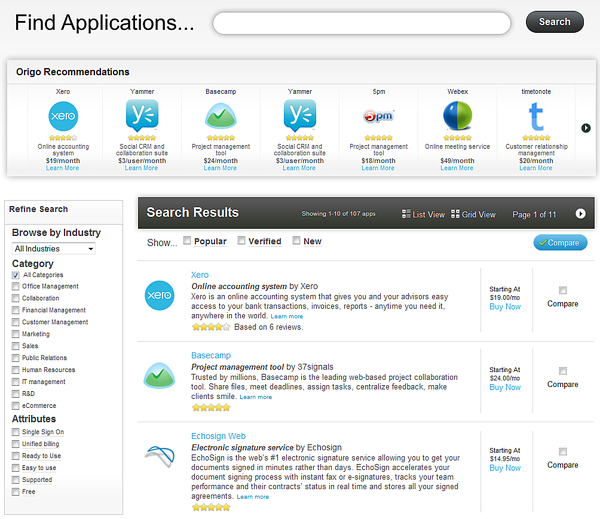Toggle the Popular filter checkbox
Image resolution: width=600 pixels, height=519 pixels.
(187, 240)
